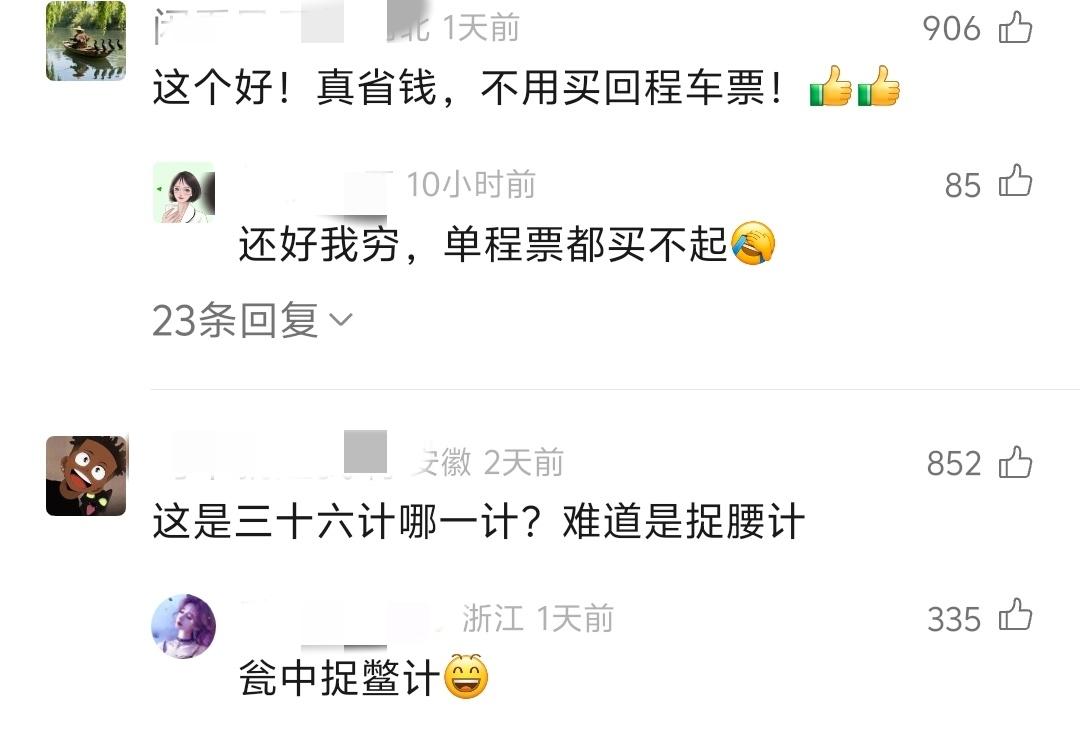The image size is (1080, 734).
Task: Open the boat-on-lake avatar profile
Action: [86, 41]
